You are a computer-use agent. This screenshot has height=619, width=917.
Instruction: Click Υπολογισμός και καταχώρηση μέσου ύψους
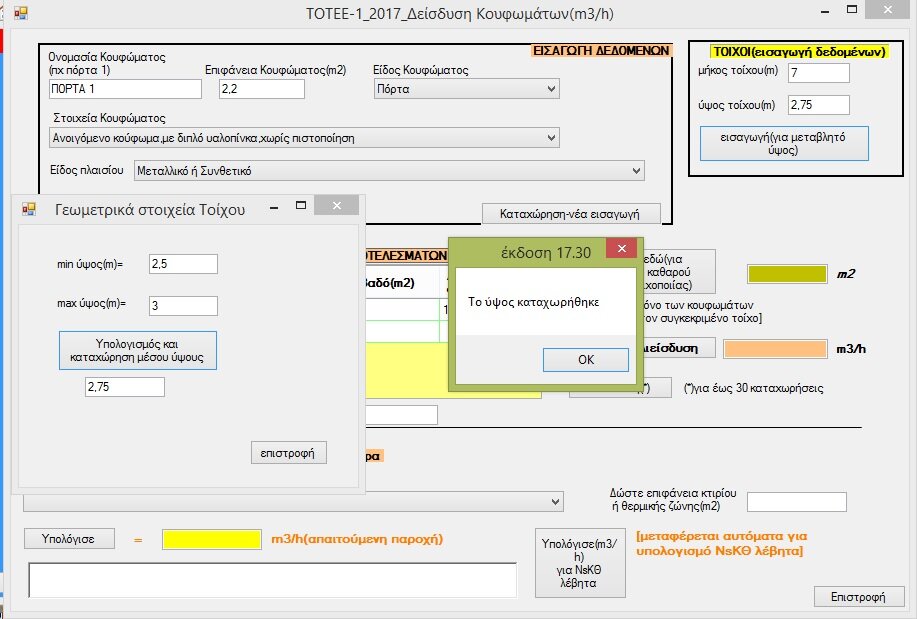(138, 350)
